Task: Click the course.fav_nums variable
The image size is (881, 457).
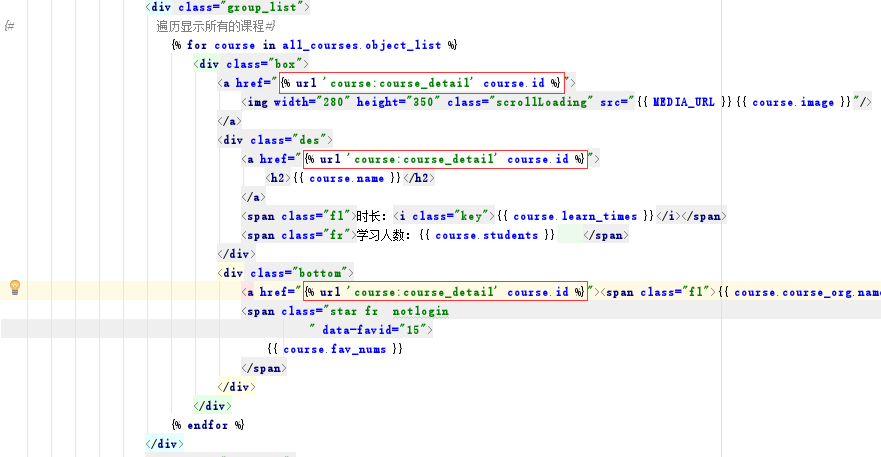Action: [x=334, y=349]
